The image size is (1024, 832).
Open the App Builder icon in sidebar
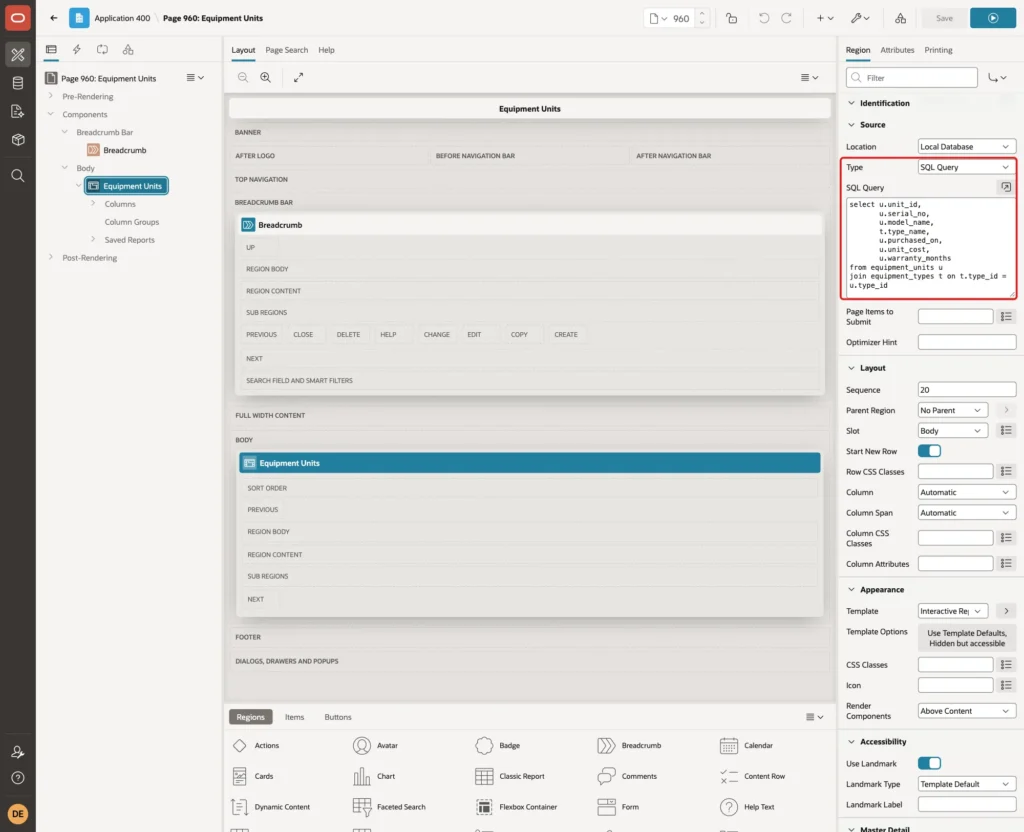click(18, 55)
